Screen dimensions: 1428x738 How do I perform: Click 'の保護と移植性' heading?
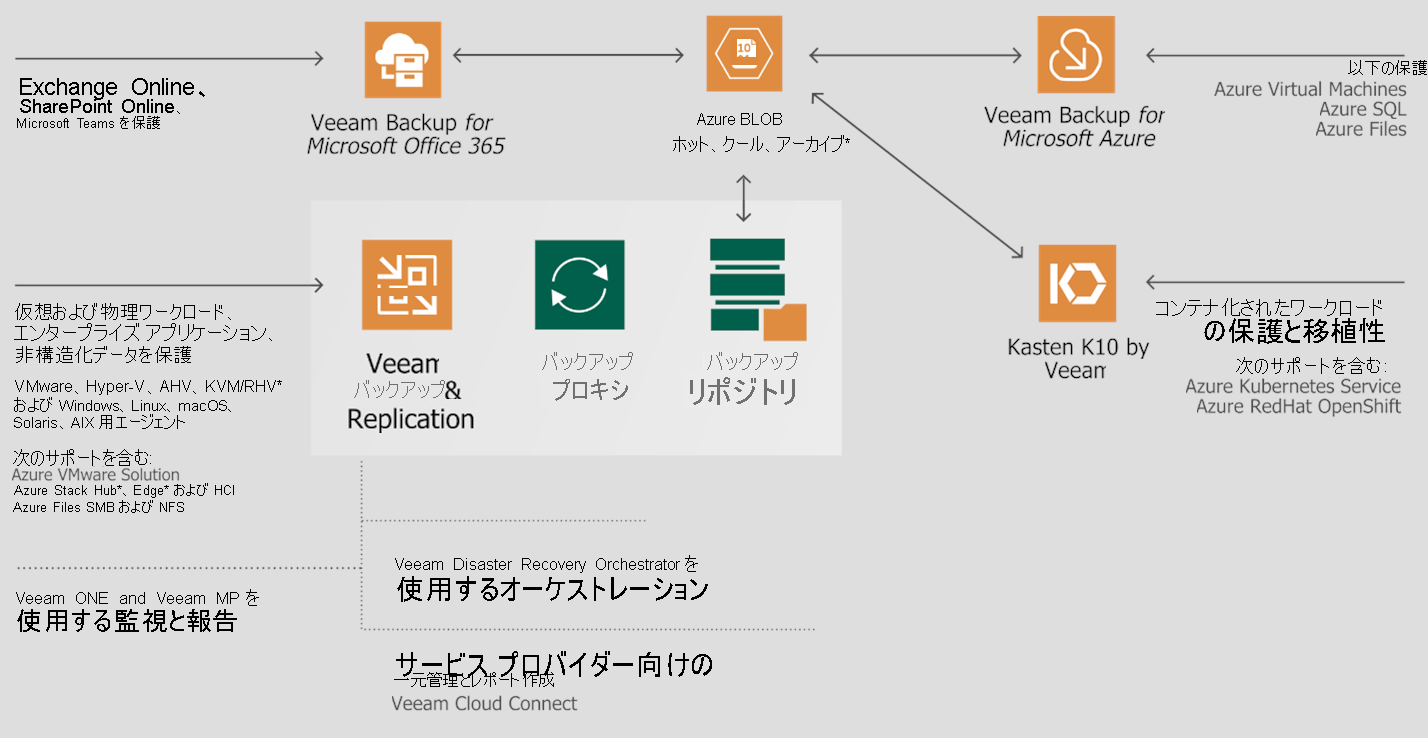[1293, 331]
